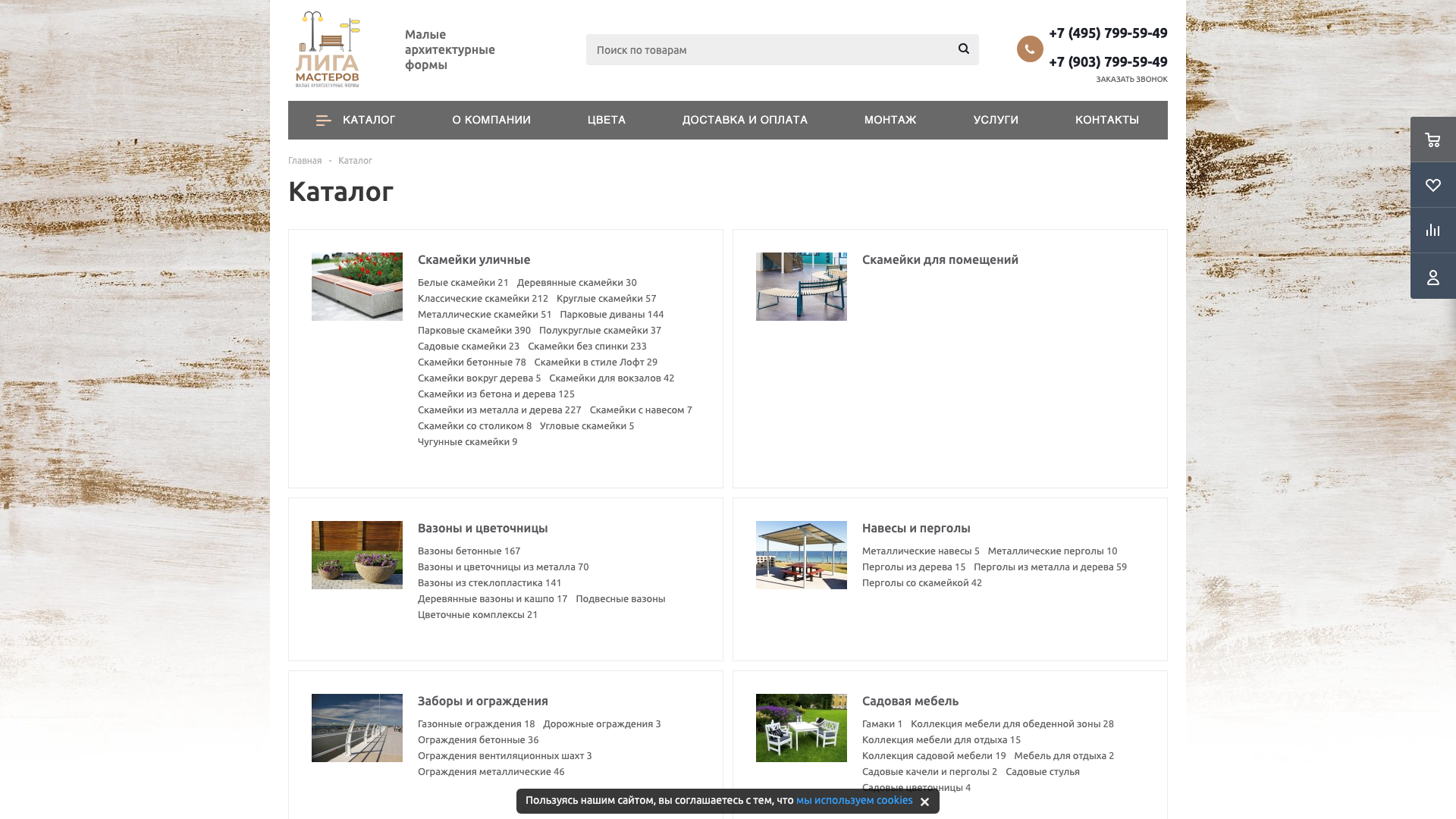The width and height of the screenshot is (1456, 819).
Task: Open the Скамейки уличные category heading
Action: 474,259
